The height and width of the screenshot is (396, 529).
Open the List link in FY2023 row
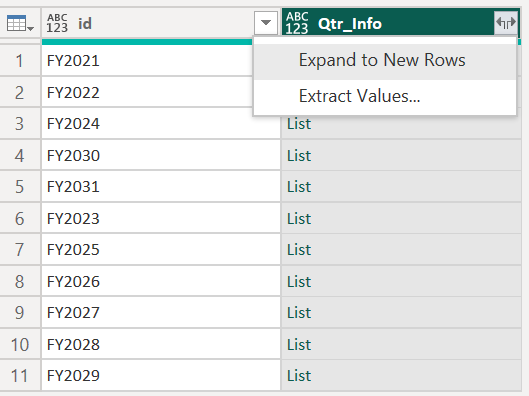tap(299, 219)
